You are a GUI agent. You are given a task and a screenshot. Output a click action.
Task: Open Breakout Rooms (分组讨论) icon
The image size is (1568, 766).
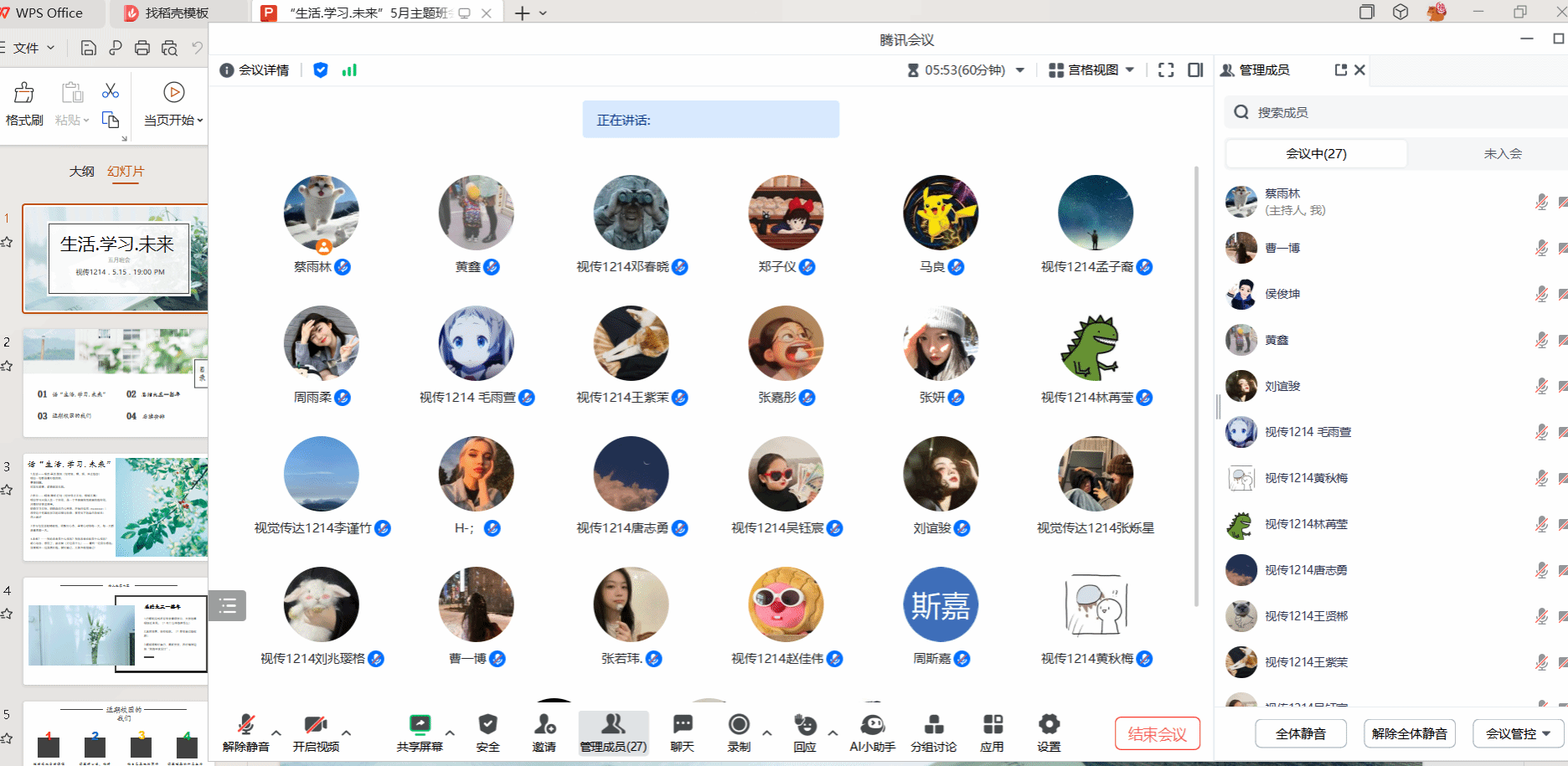(x=933, y=725)
